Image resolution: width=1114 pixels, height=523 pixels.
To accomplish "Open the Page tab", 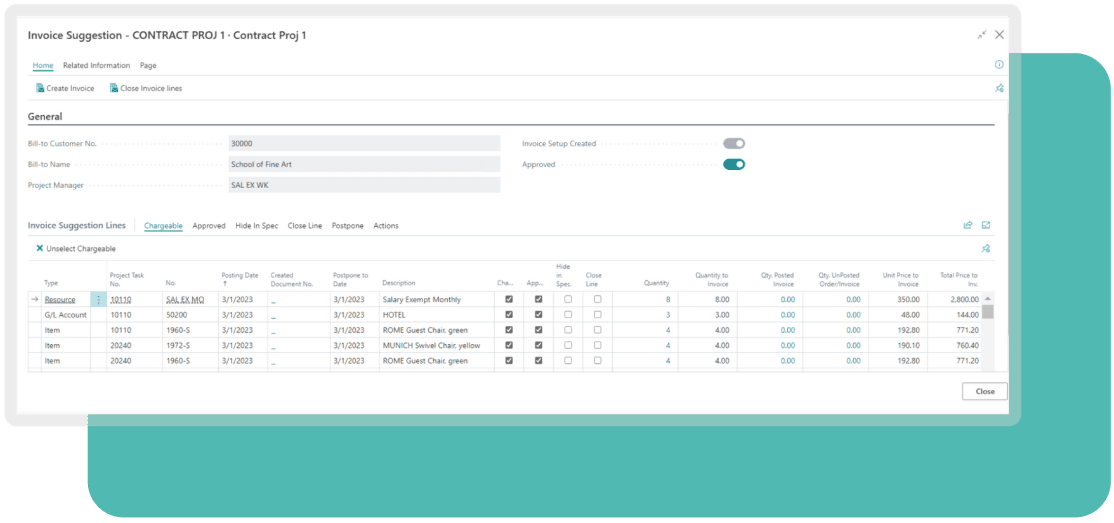I will 148,66.
